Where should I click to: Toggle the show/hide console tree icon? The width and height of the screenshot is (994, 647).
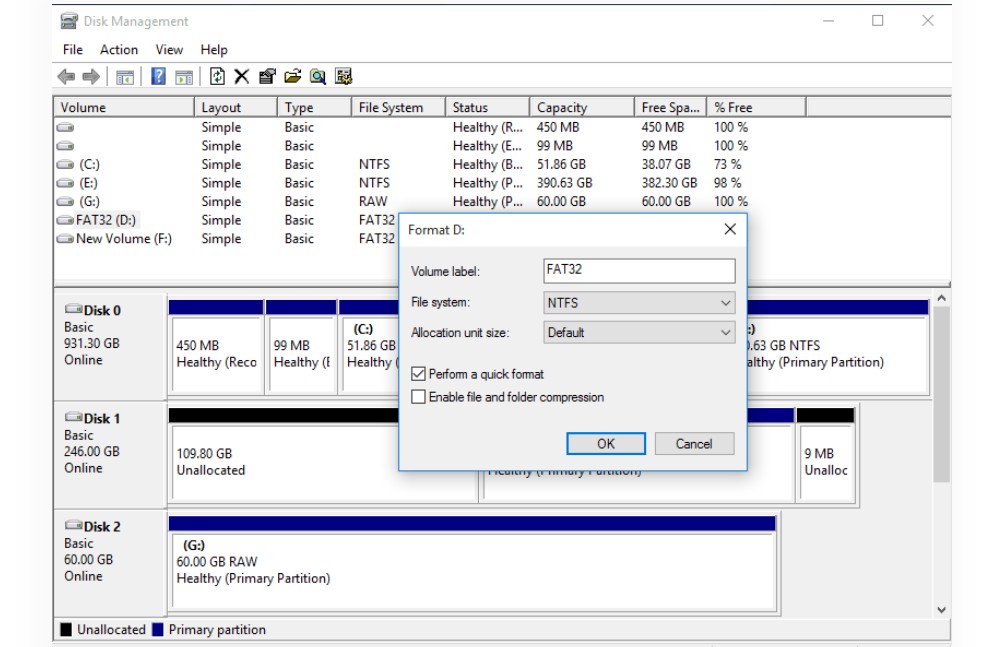(125, 77)
